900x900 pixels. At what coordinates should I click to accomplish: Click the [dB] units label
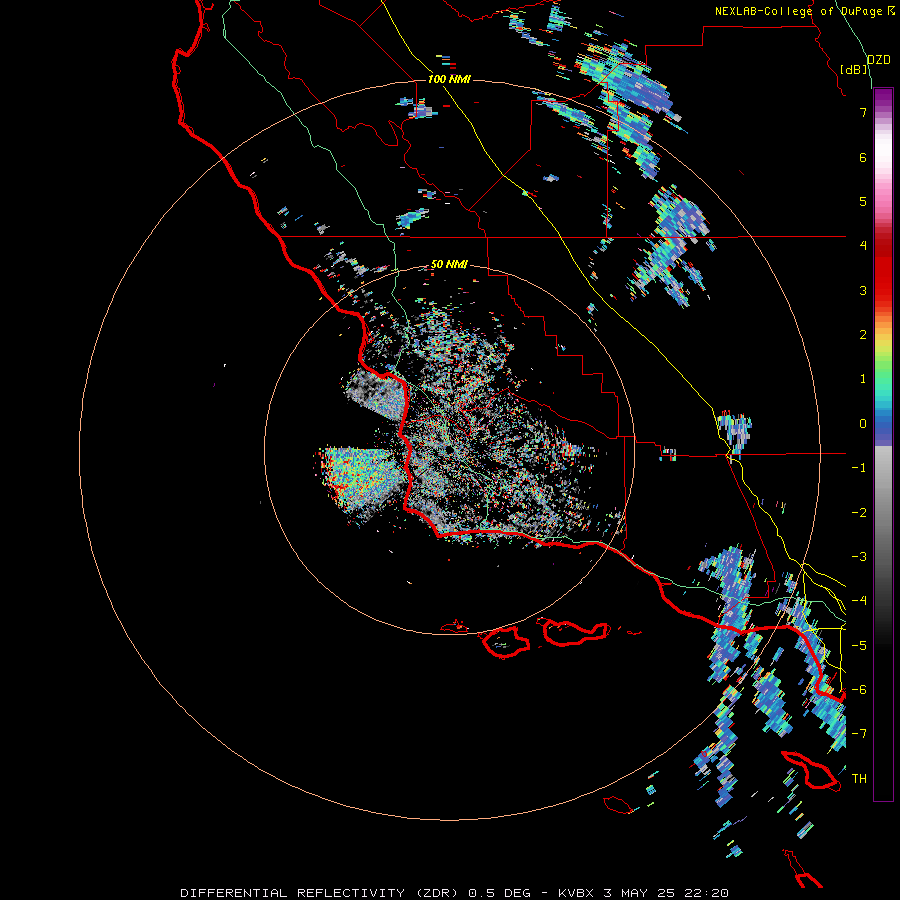click(x=854, y=69)
